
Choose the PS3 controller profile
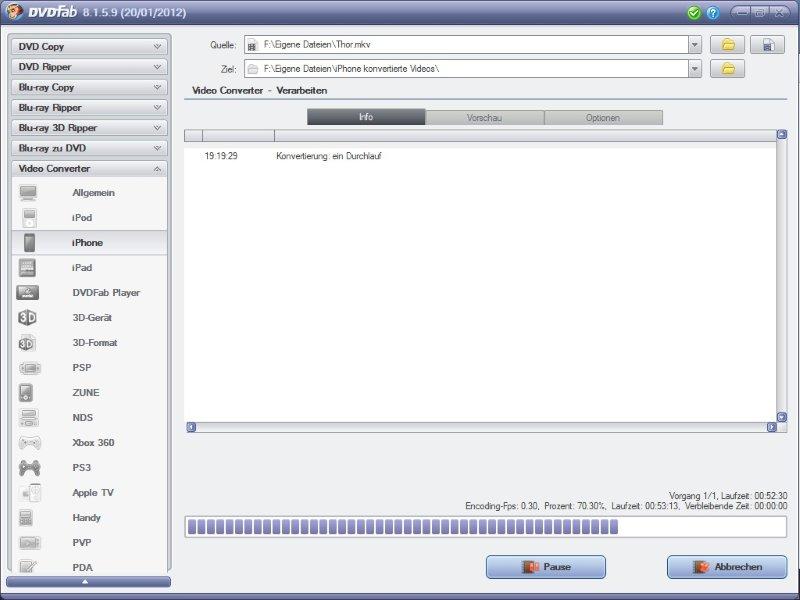(81, 468)
